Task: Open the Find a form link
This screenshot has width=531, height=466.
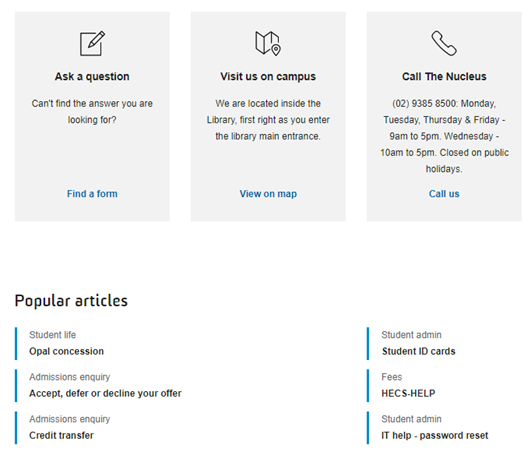Action: [x=92, y=194]
